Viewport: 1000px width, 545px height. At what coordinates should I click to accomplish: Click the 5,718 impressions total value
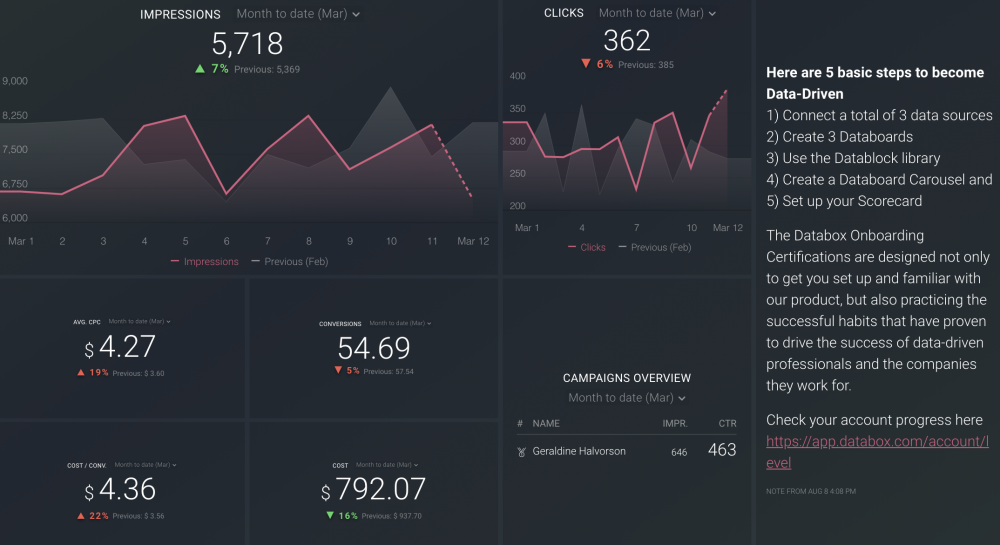(247, 43)
